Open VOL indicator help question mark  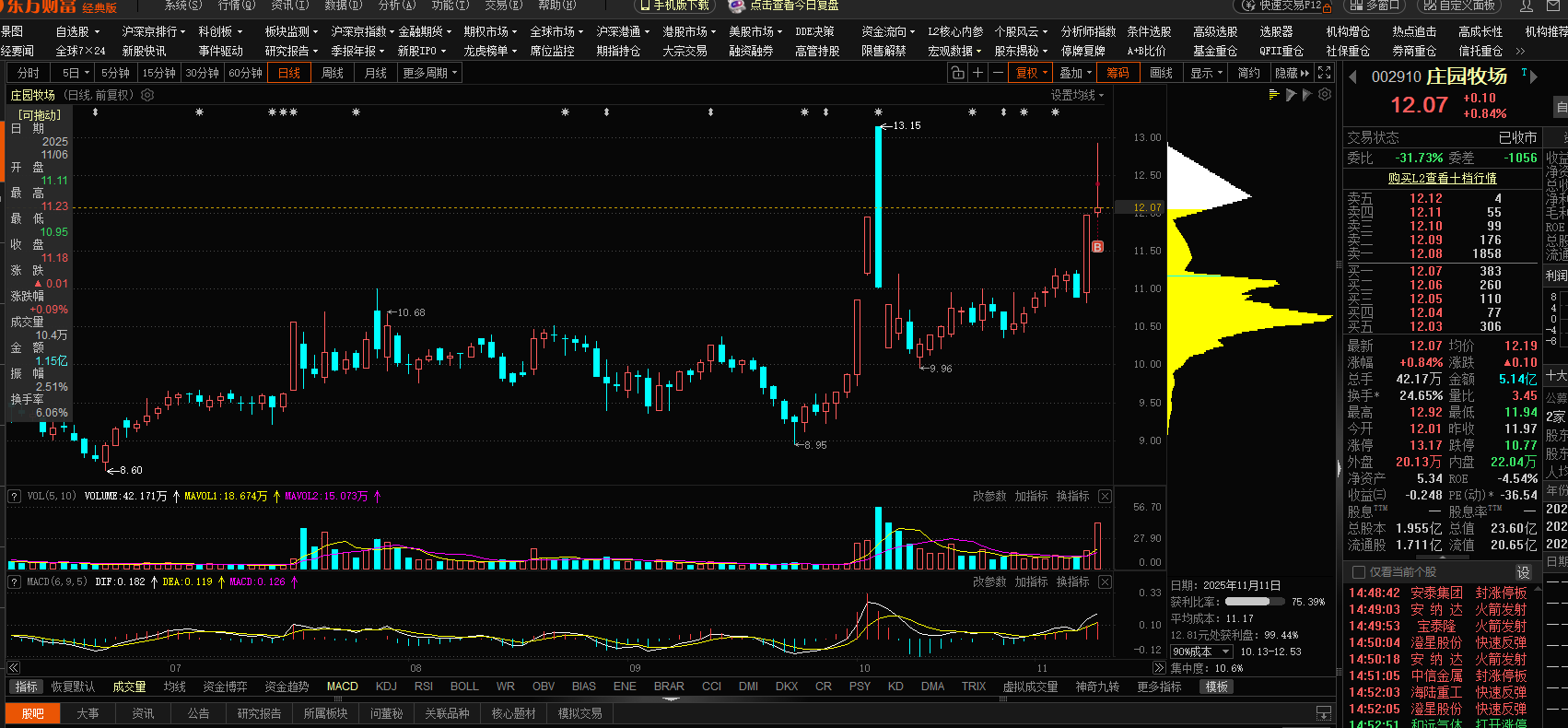[x=15, y=496]
